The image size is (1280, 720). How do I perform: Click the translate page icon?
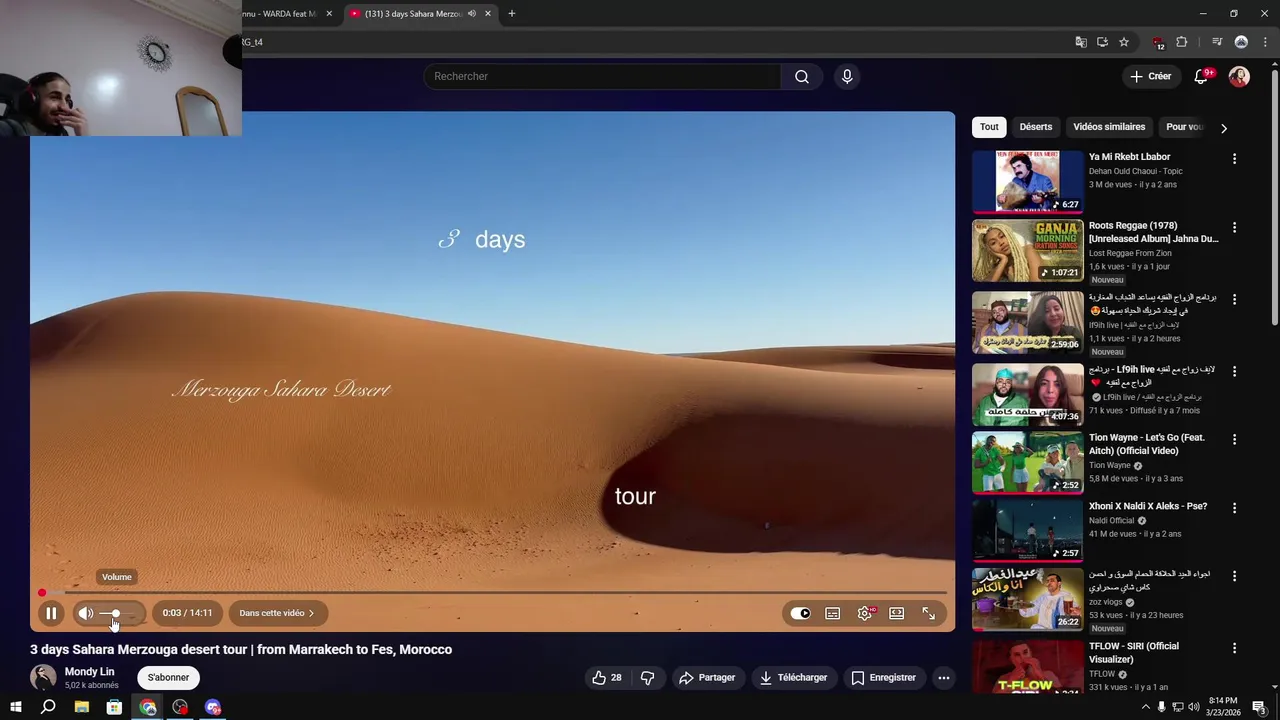(1081, 42)
